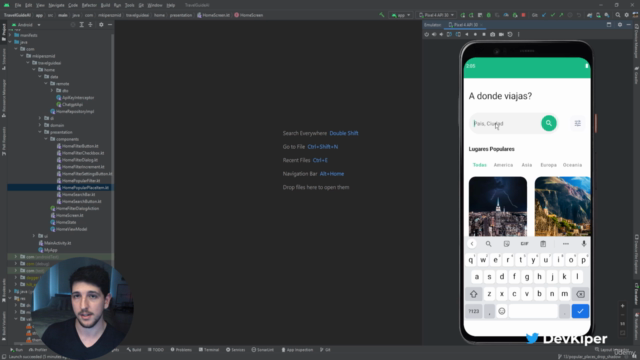
Task: Open HomeViewModel in the project tree
Action: coord(69,229)
